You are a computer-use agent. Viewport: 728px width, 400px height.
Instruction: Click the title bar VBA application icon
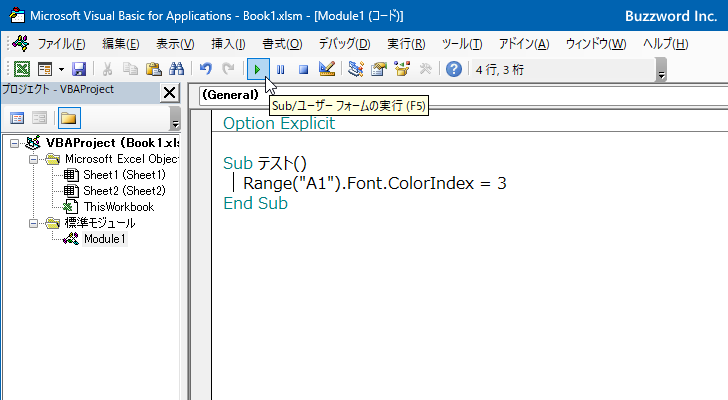17,15
